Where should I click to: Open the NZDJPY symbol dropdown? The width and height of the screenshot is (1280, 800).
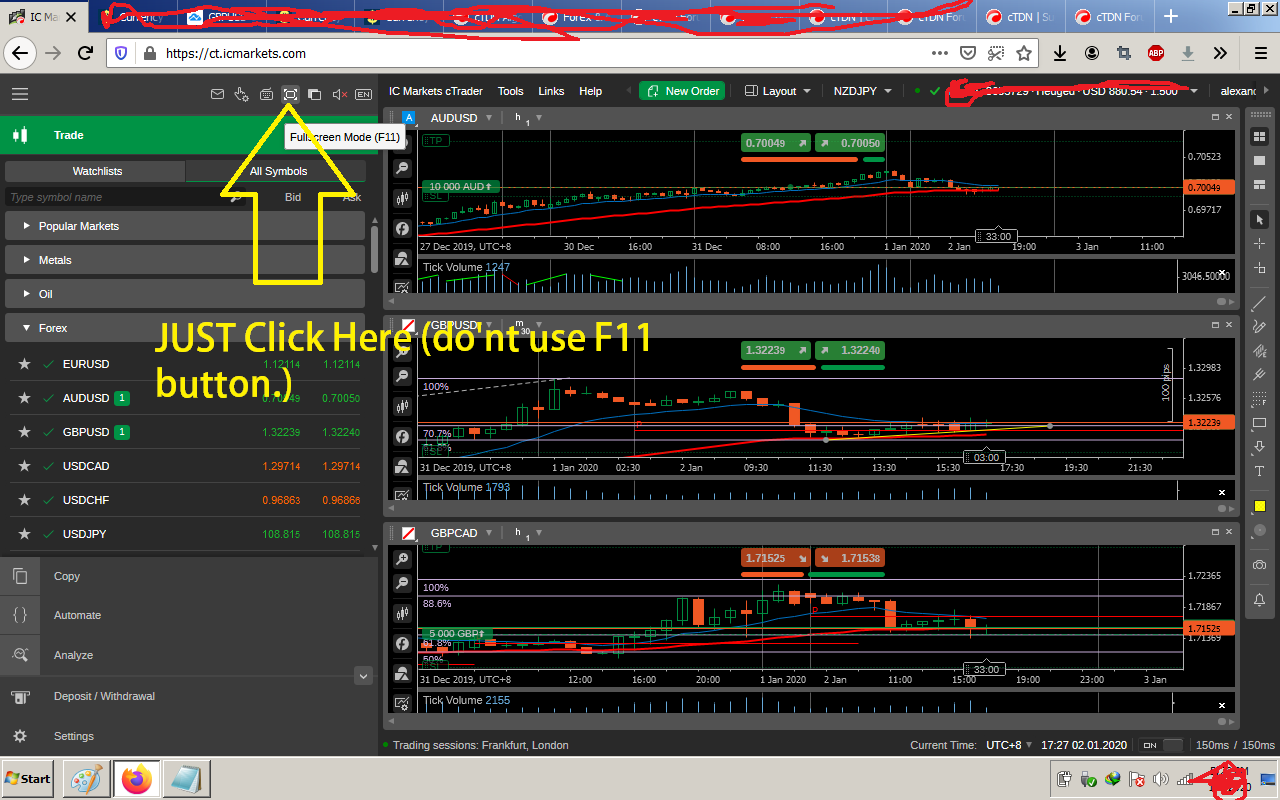click(x=863, y=91)
